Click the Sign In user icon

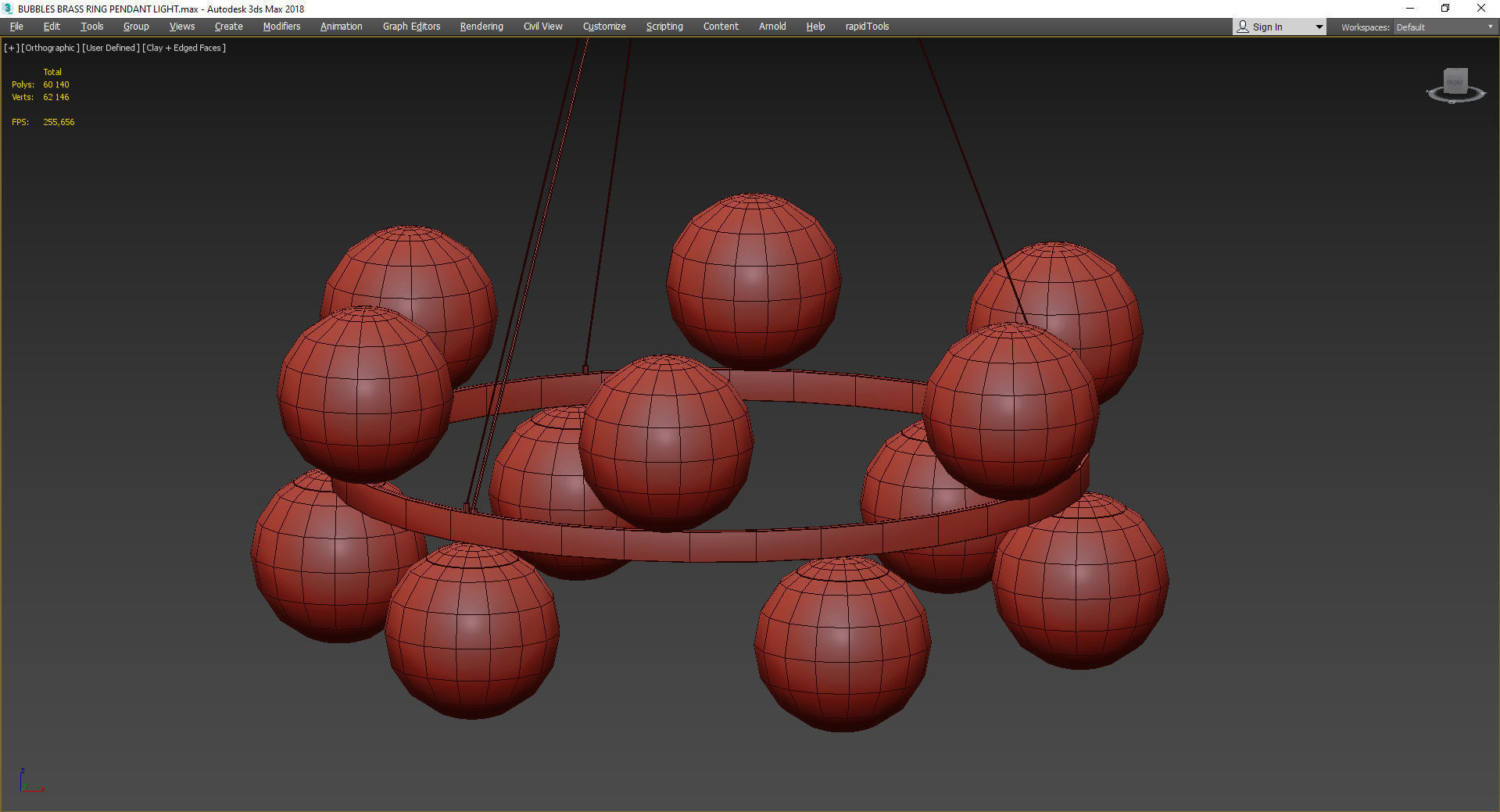[1243, 27]
